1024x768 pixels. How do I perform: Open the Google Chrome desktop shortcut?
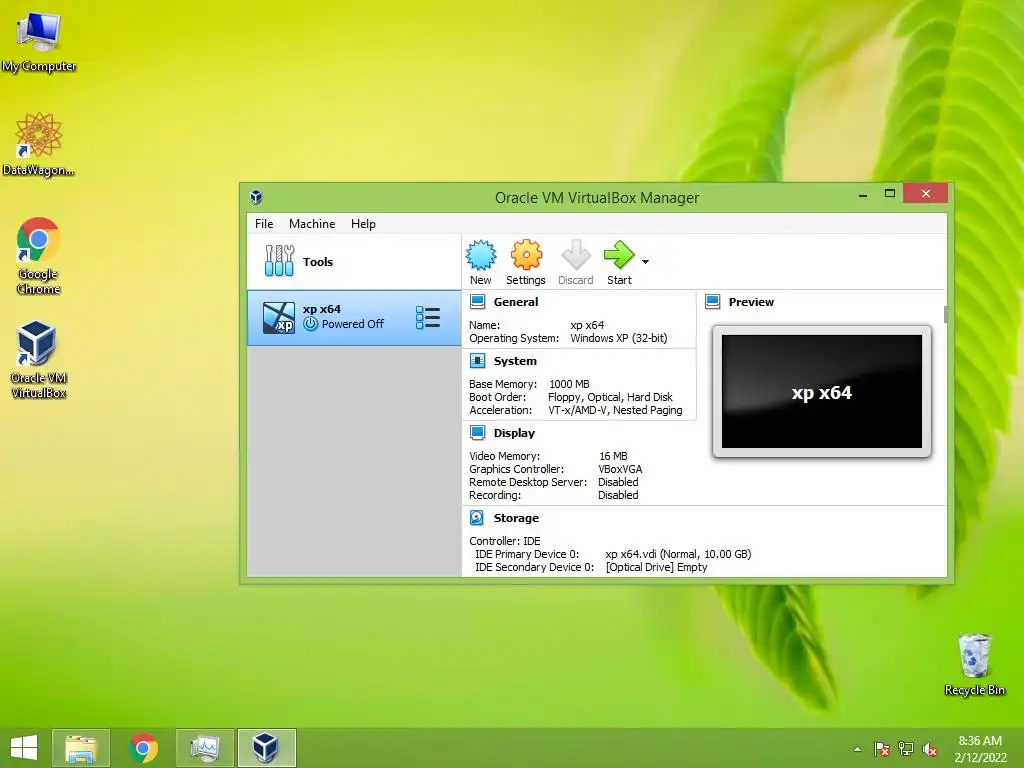[x=39, y=256]
